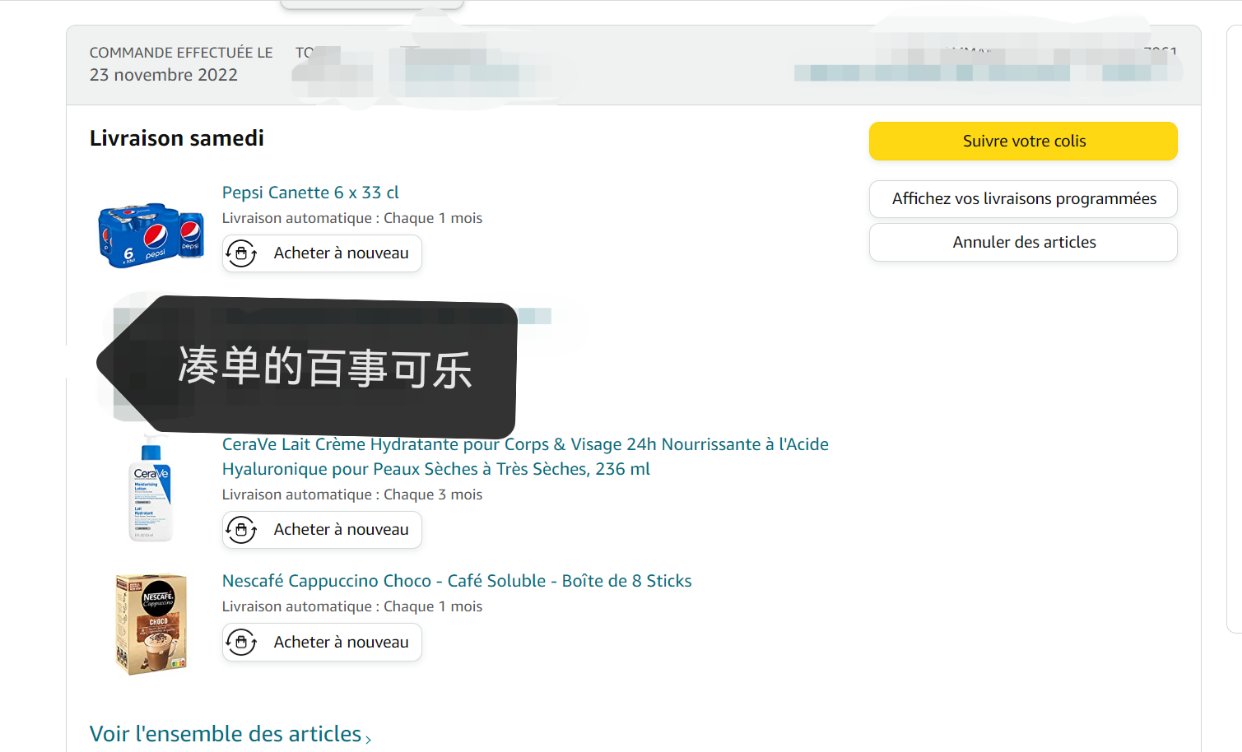Click Acheter à nouveau for CeraVe lotion
Image resolution: width=1242 pixels, height=752 pixels.
pos(322,530)
